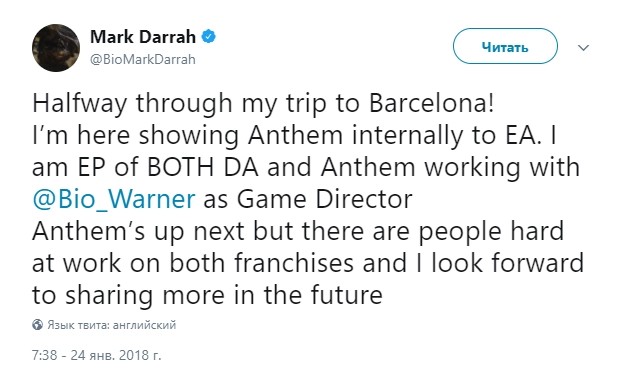Click the word franchises in the tweet
The height and width of the screenshot is (375, 629).
click(294, 263)
